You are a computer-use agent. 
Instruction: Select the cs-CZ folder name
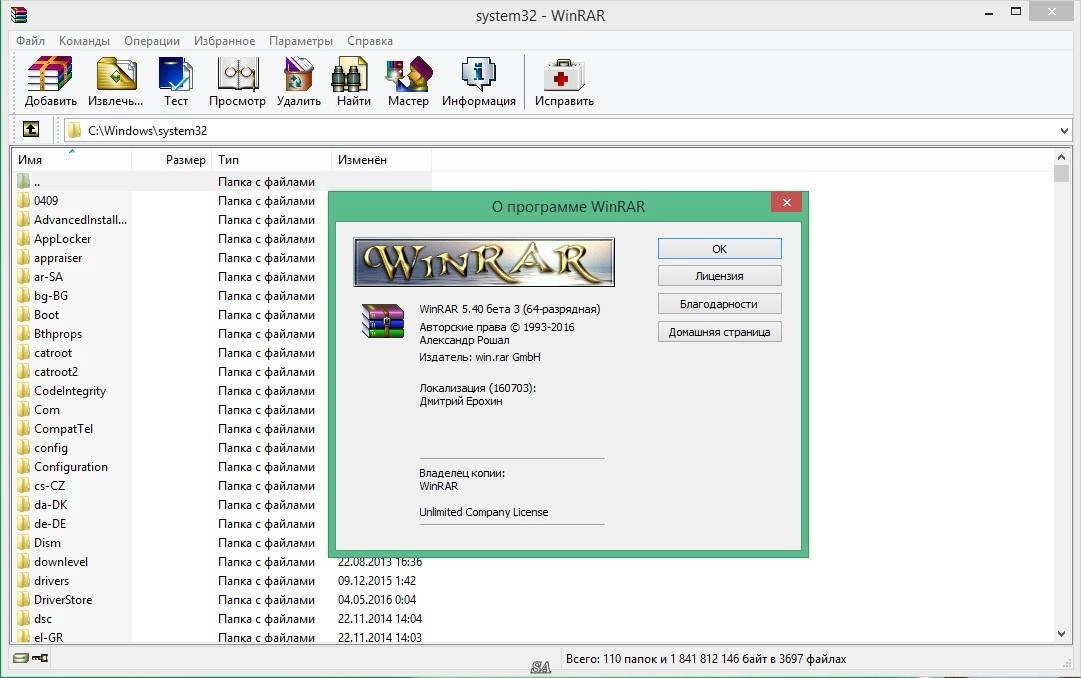pyautogui.click(x=50, y=486)
